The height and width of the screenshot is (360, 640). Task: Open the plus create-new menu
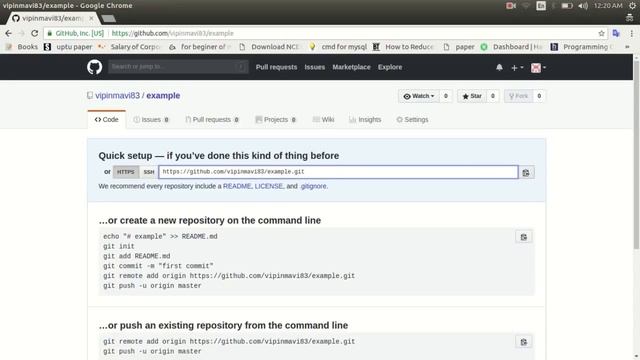(x=517, y=68)
